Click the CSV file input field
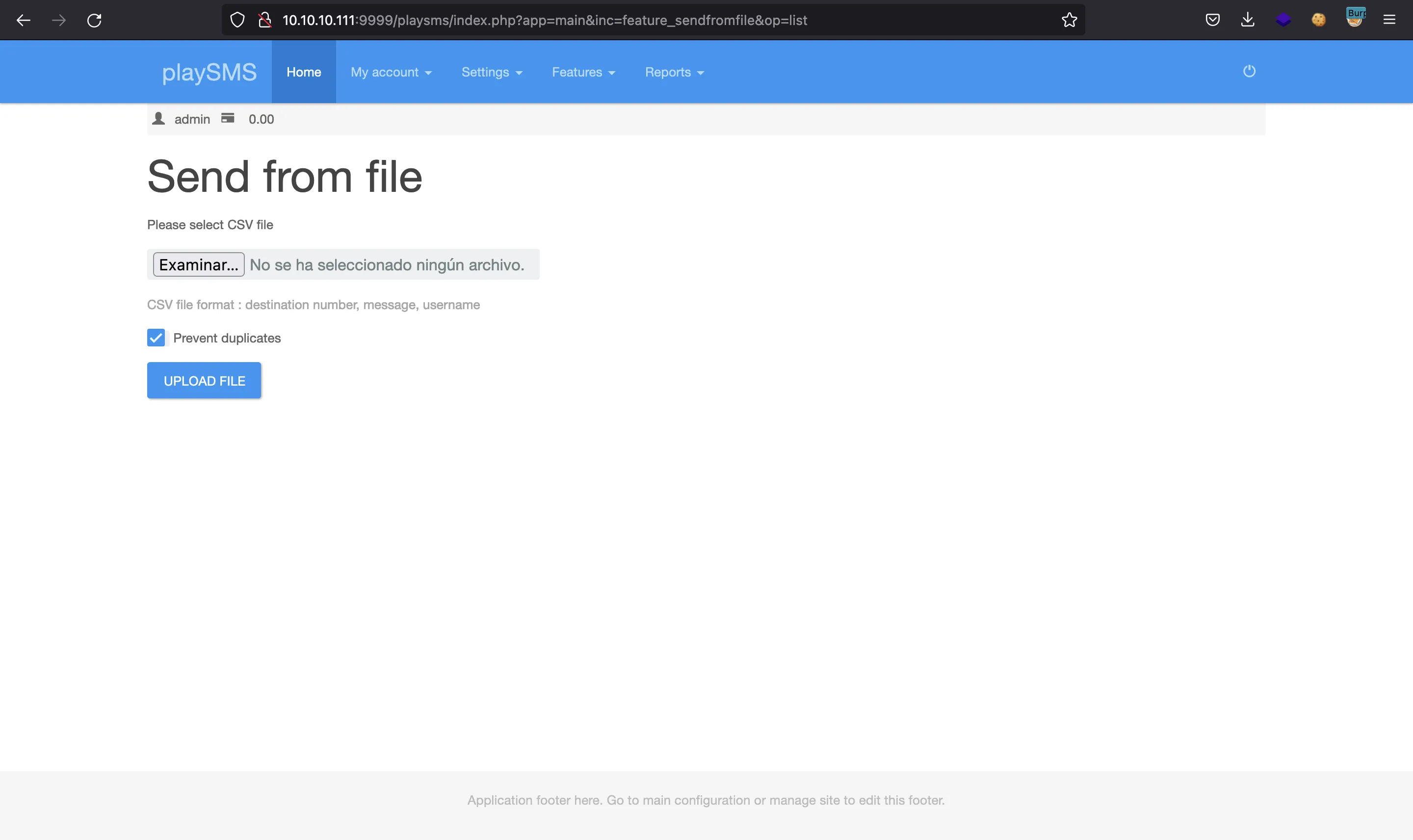 [x=343, y=264]
